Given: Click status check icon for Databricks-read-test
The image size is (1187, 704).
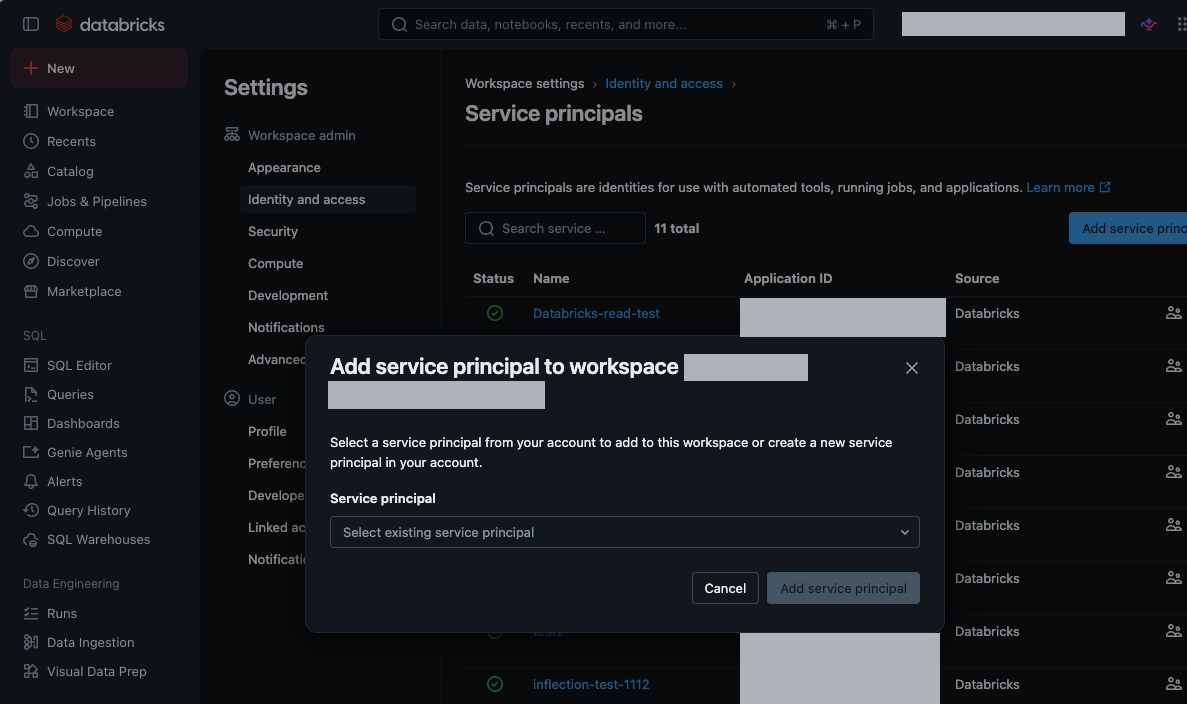Looking at the screenshot, I should [495, 313].
